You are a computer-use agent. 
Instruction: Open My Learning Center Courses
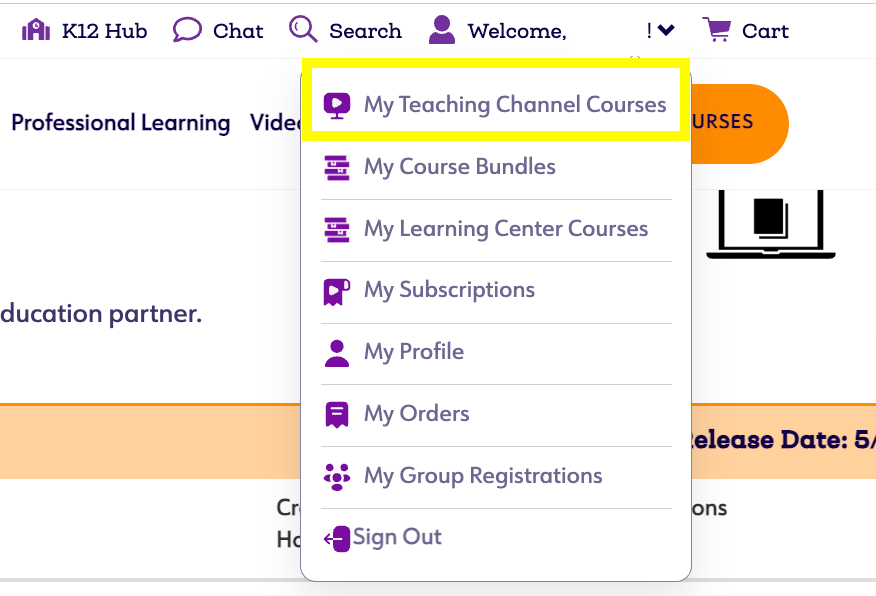pos(505,229)
